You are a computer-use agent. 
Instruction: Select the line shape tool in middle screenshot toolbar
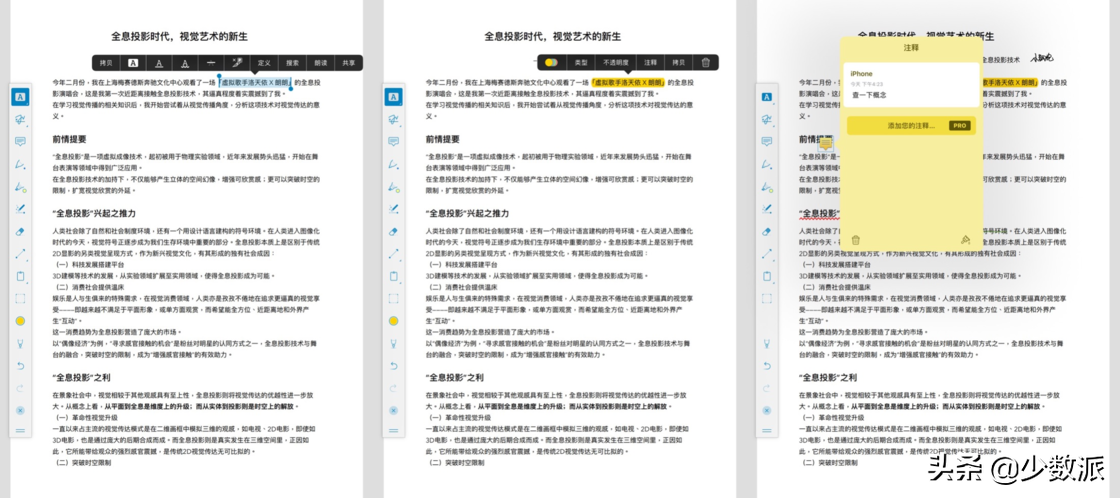tap(394, 254)
